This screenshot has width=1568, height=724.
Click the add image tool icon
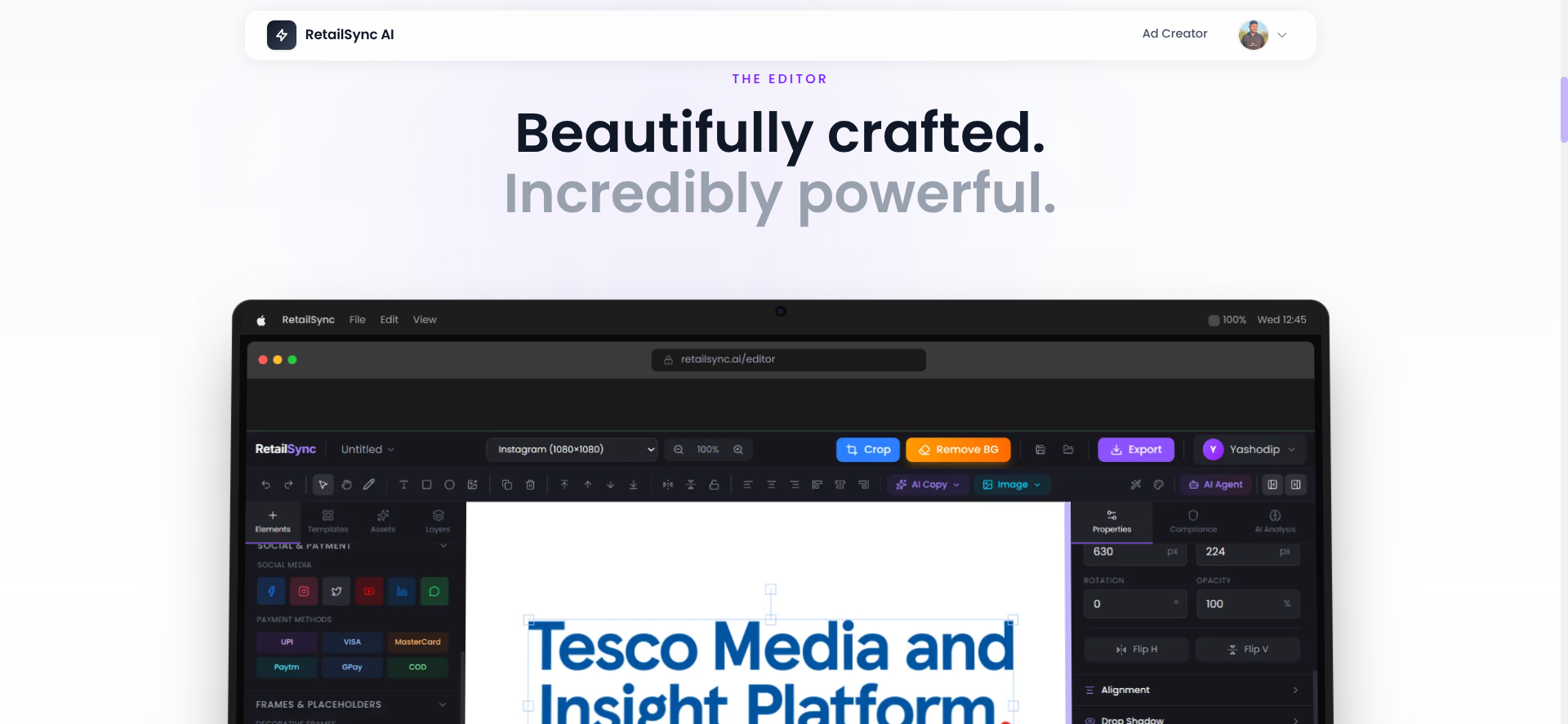(x=472, y=485)
